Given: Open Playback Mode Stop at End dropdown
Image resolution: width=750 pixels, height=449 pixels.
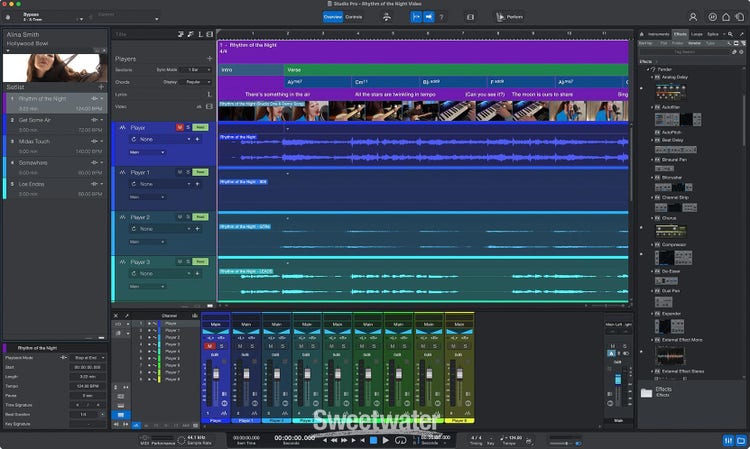Looking at the screenshot, I should point(89,357).
